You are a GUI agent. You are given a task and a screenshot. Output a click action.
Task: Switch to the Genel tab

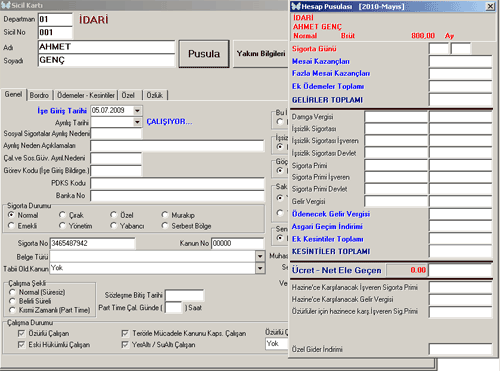point(13,94)
